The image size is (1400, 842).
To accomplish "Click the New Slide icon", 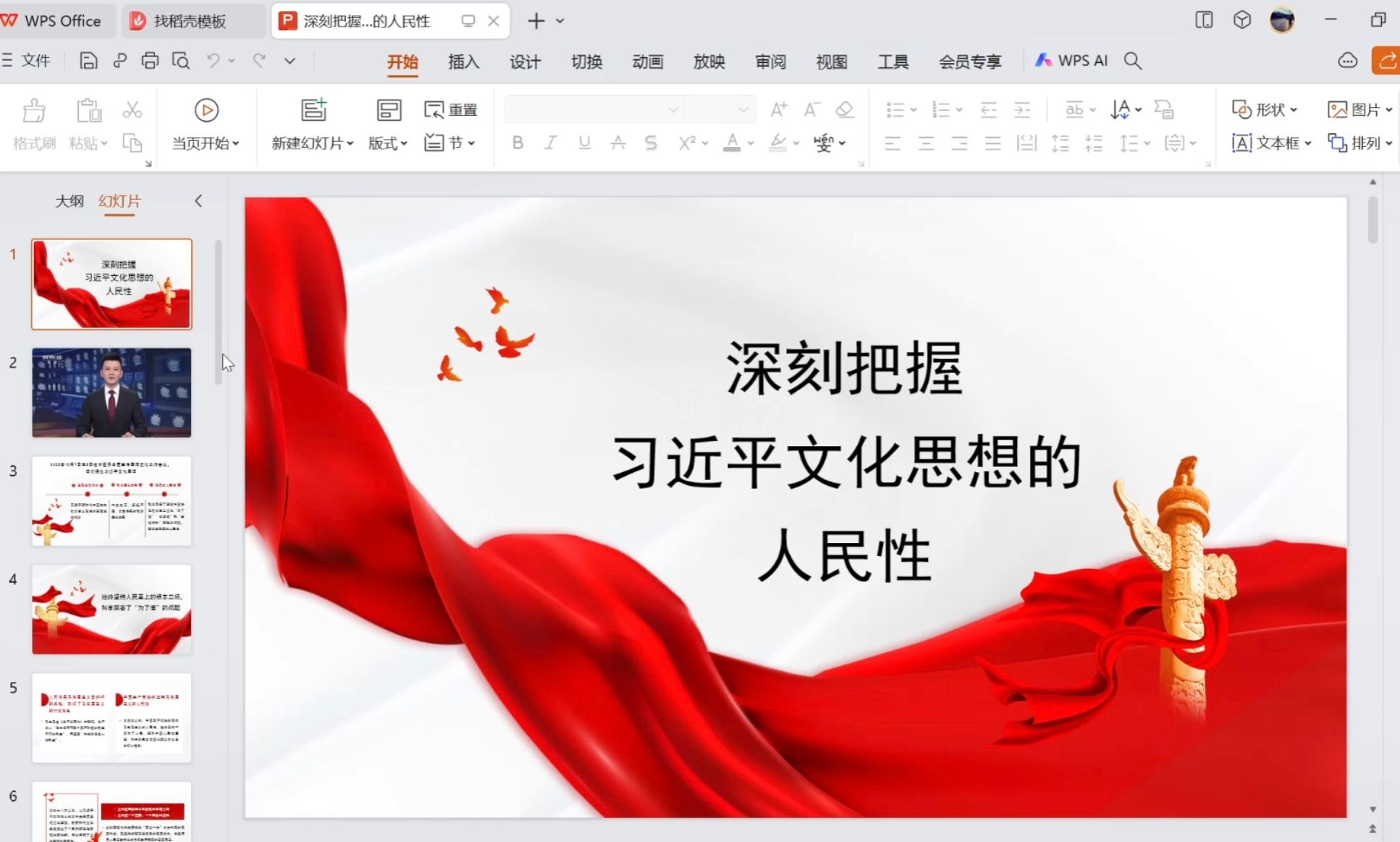I will click(x=313, y=111).
